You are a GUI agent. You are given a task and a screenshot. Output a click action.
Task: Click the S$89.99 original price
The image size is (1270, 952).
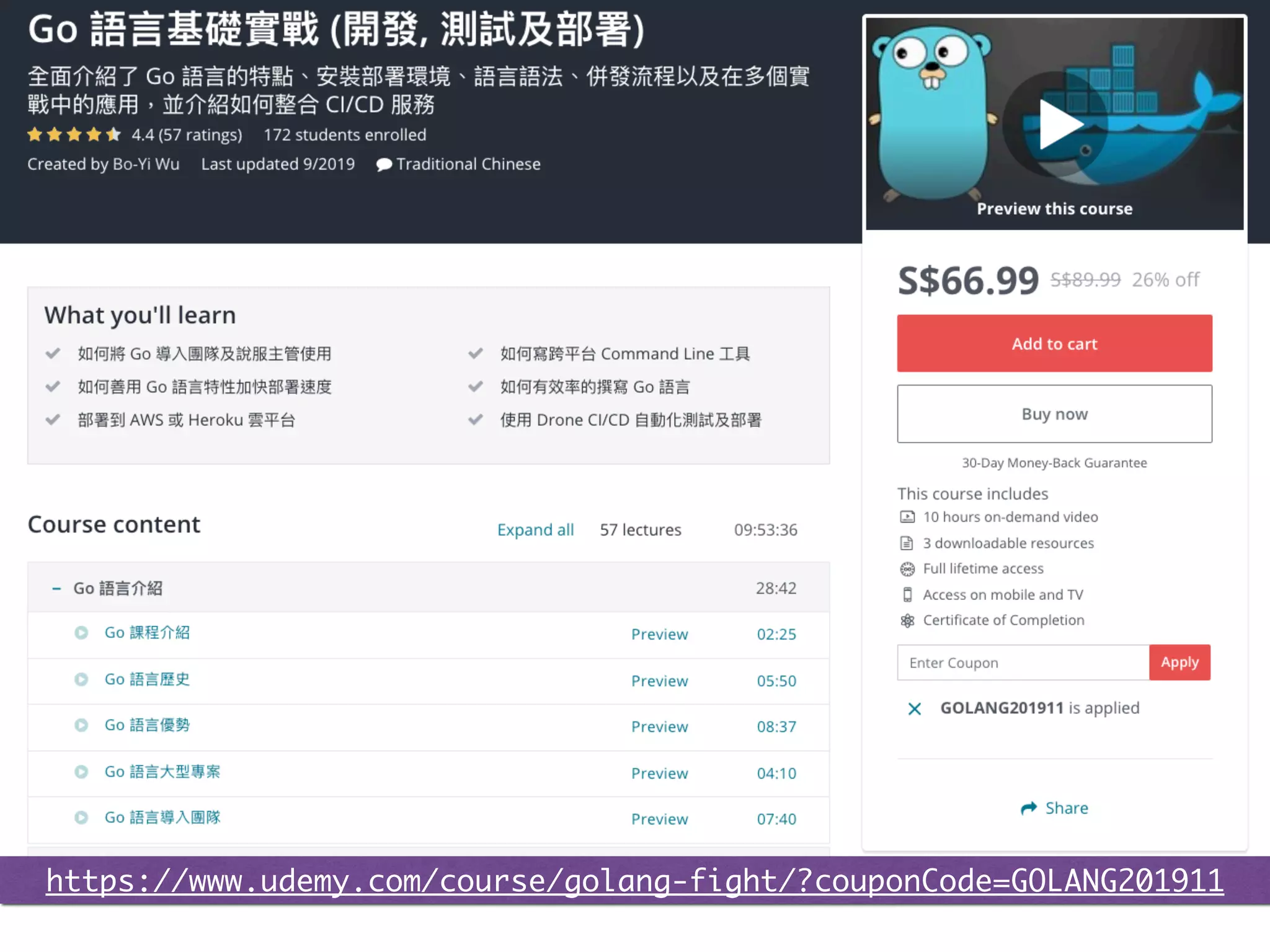point(1085,280)
